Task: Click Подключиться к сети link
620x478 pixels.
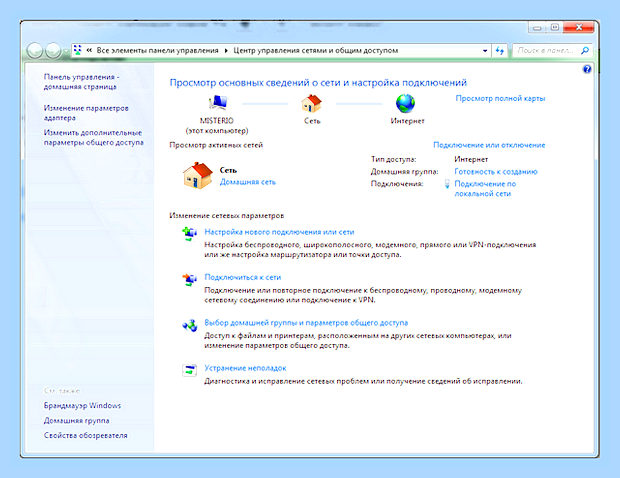Action: click(242, 277)
